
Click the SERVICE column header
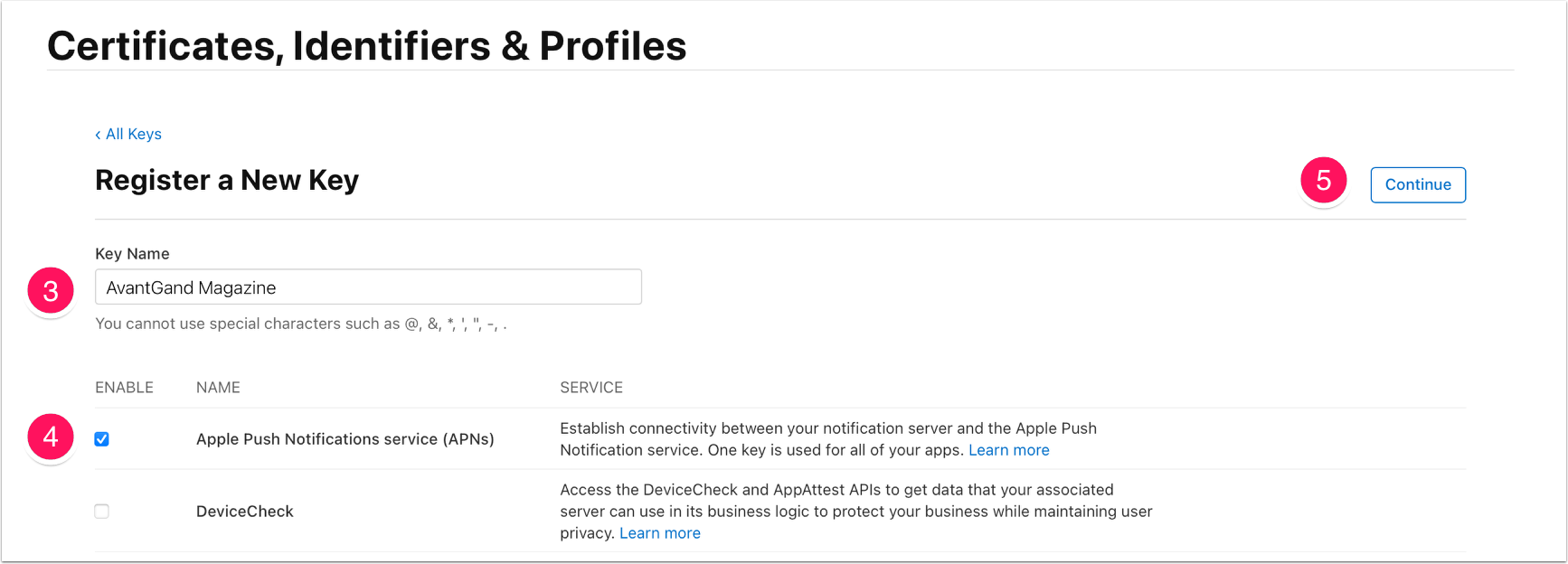pos(591,388)
